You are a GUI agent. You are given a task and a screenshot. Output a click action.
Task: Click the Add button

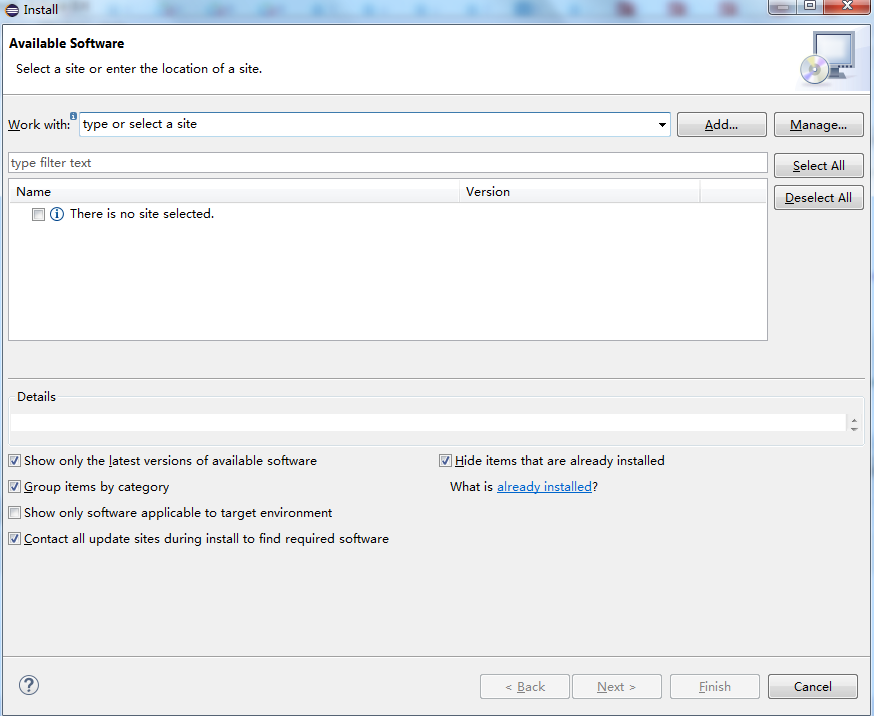(x=721, y=124)
